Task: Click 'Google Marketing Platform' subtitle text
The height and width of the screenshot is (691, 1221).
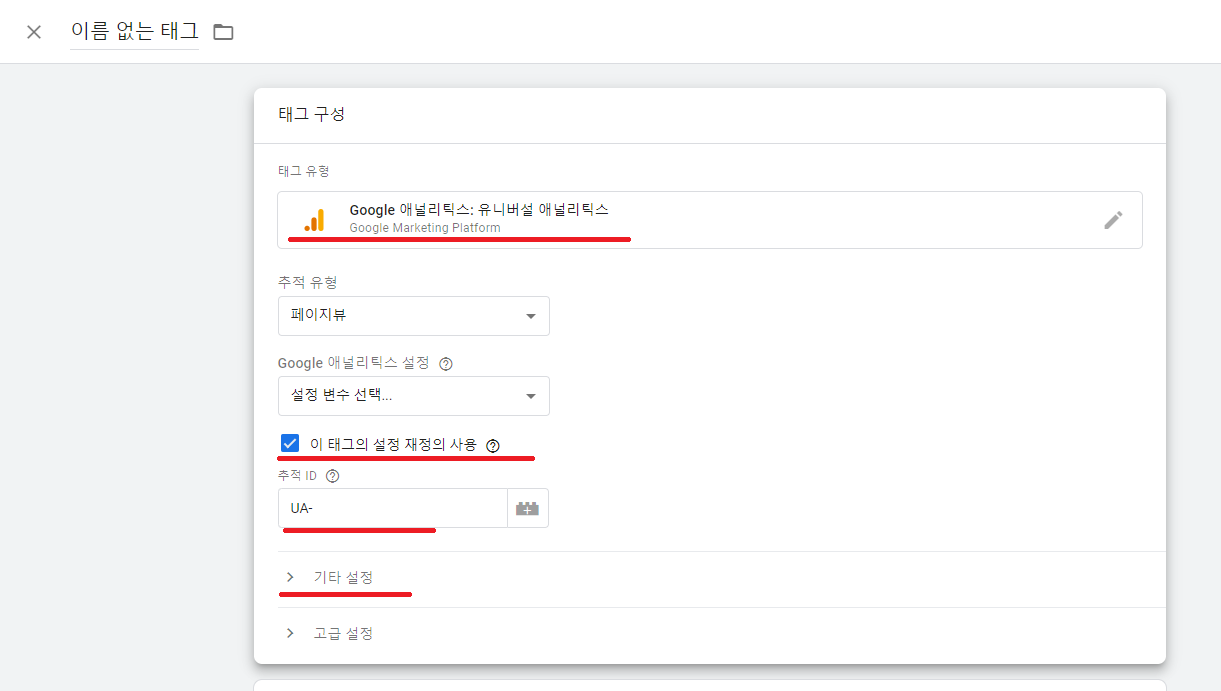Action: pos(425,228)
